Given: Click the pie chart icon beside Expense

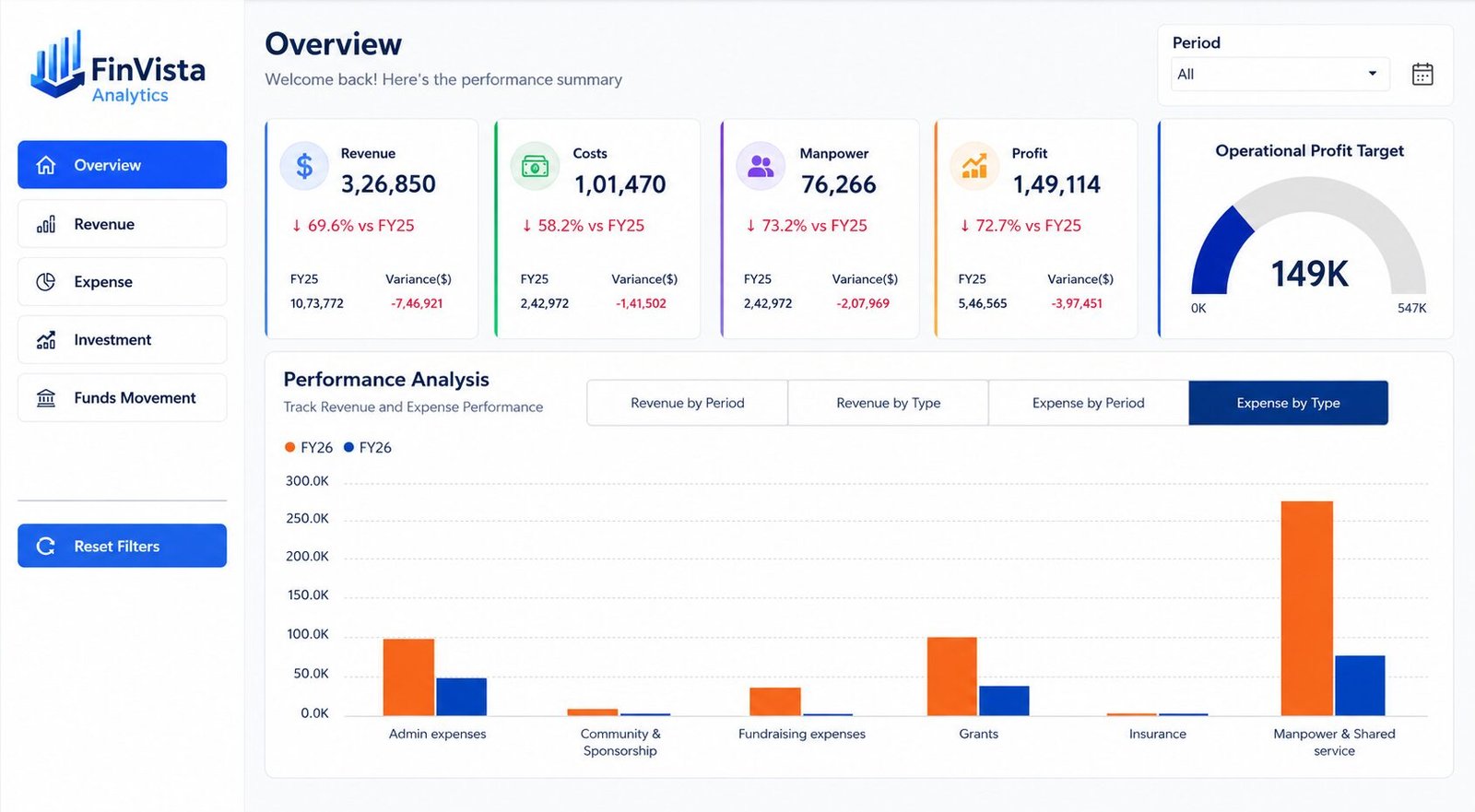Looking at the screenshot, I should (46, 282).
